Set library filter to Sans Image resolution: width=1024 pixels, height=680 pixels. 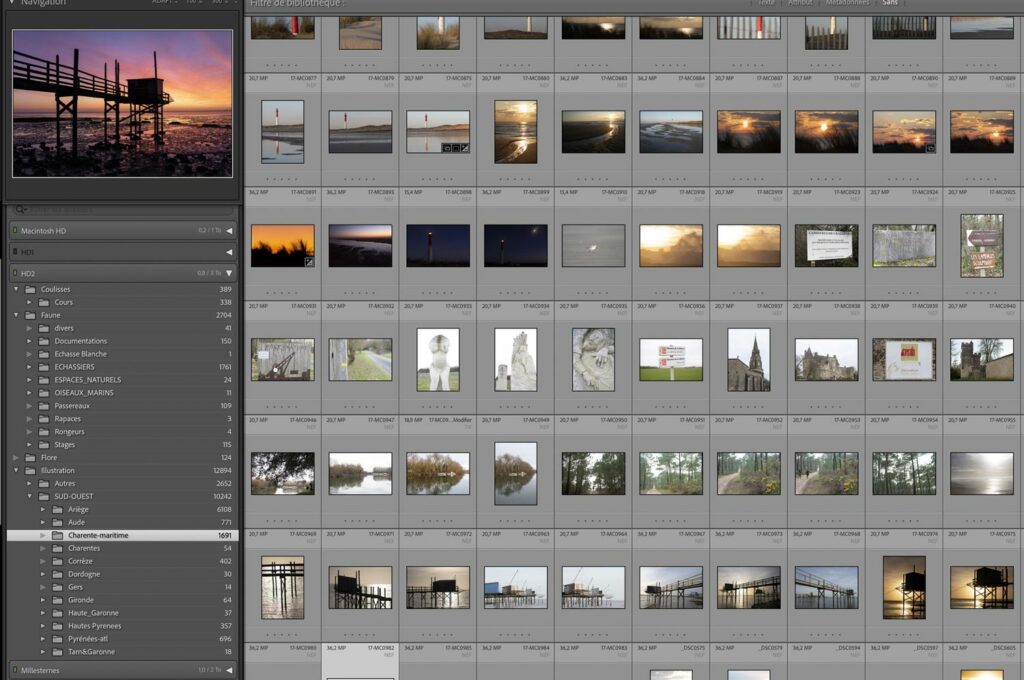point(890,3)
